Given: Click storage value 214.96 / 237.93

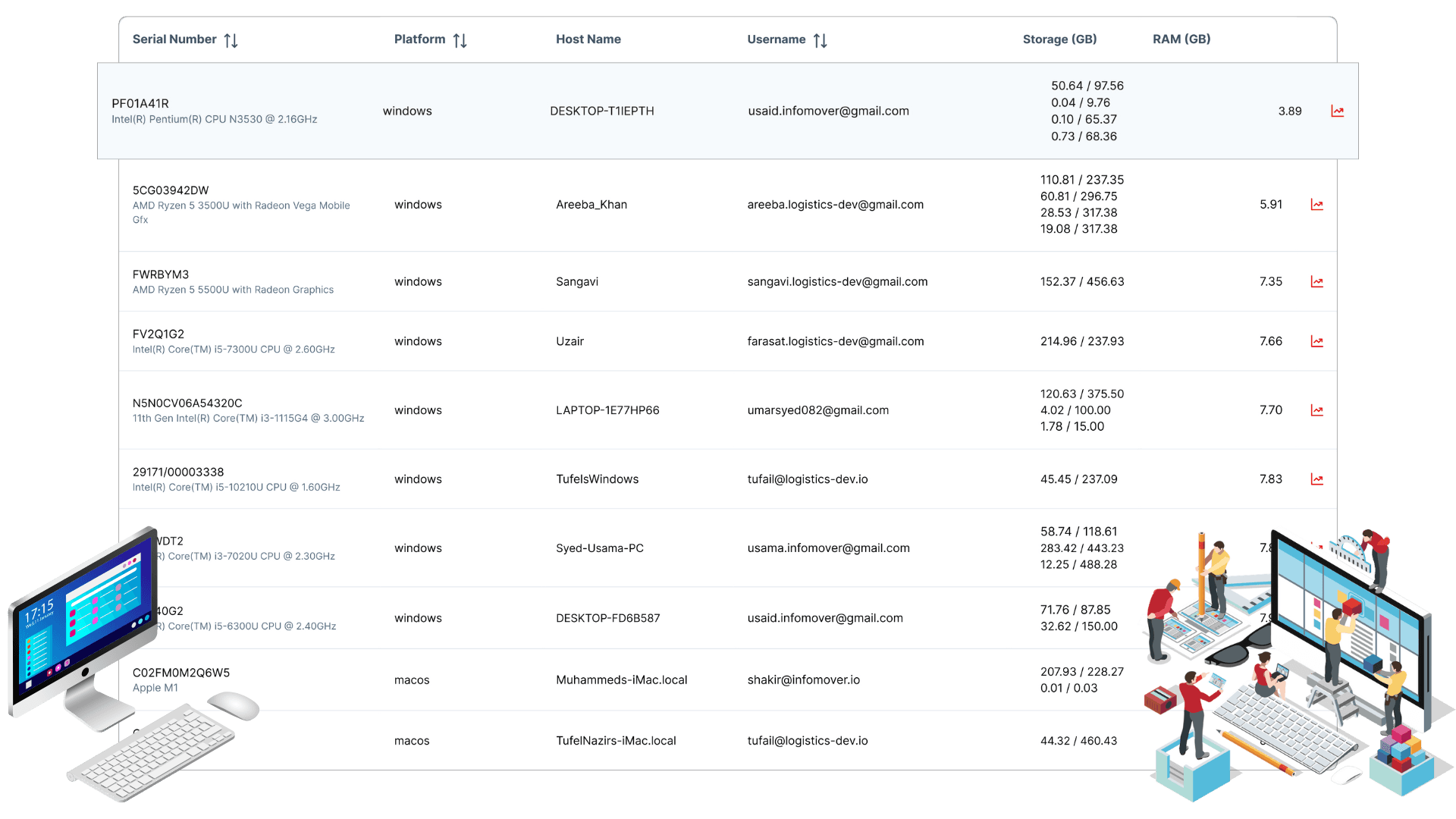Looking at the screenshot, I should (1082, 342).
